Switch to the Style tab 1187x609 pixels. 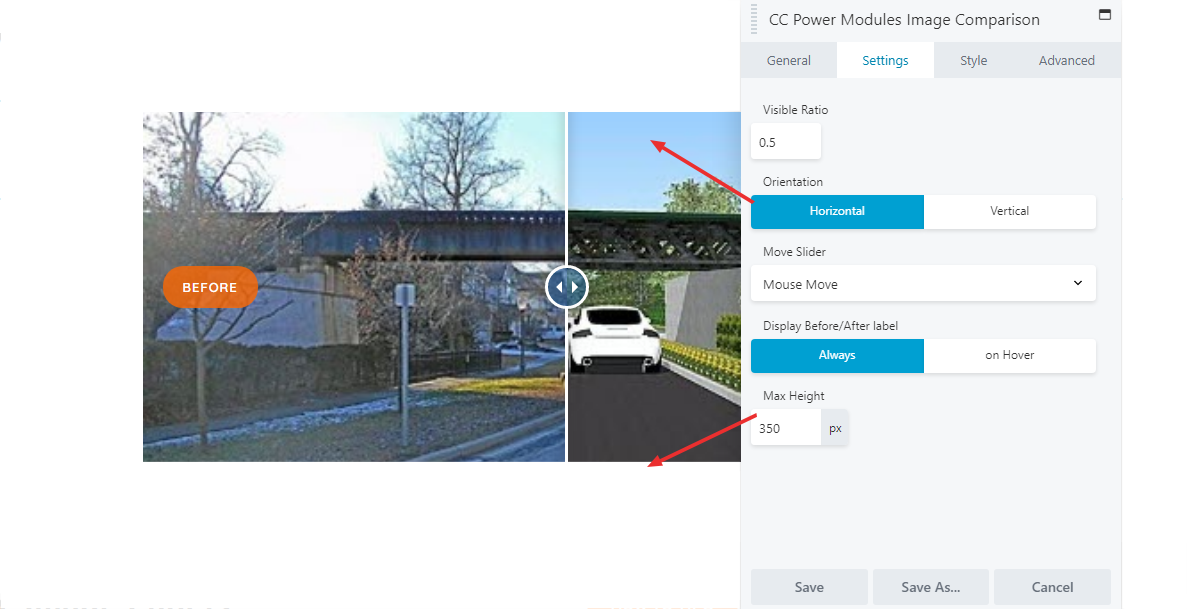point(974,61)
